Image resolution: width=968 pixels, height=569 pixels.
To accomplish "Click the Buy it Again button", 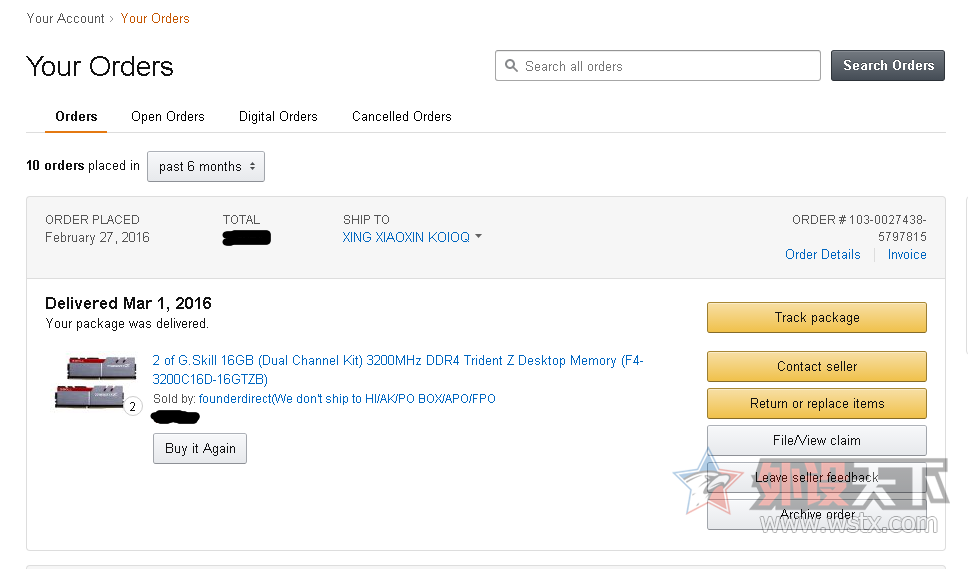I will (200, 448).
